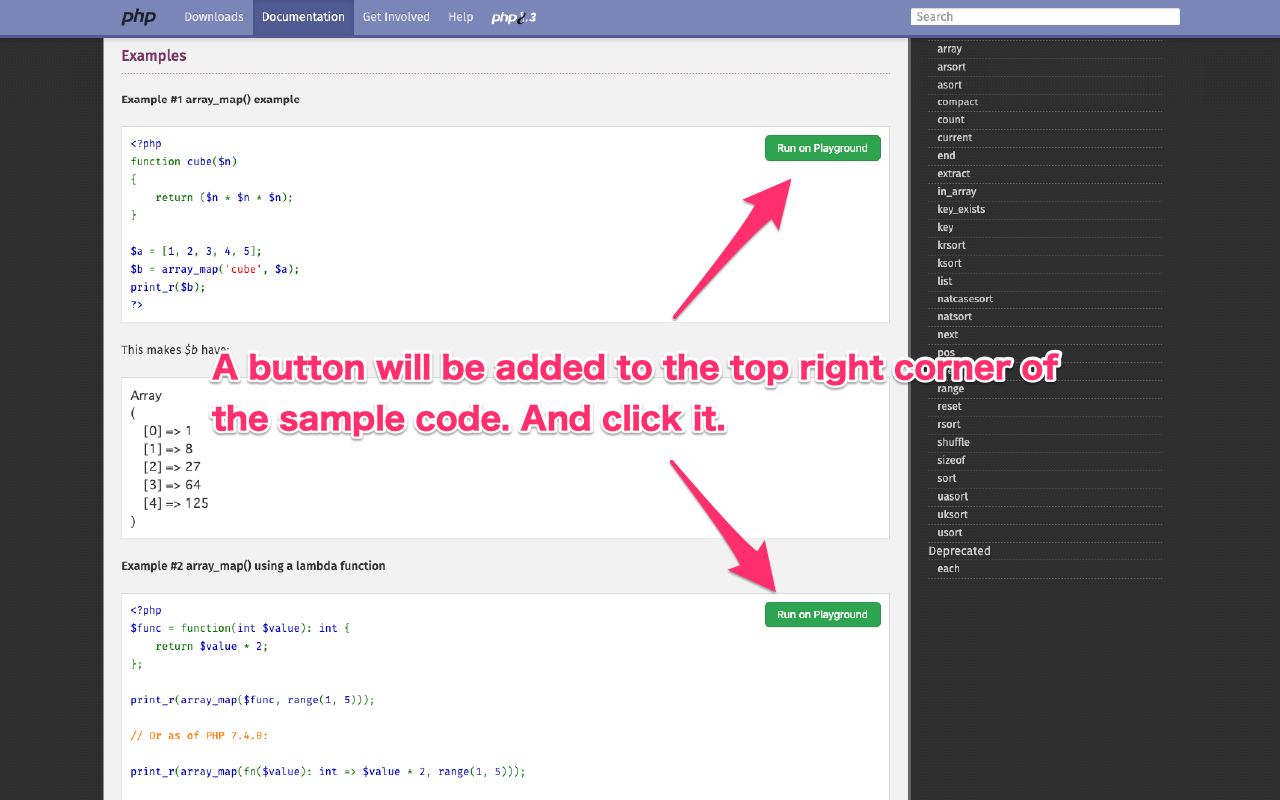Image resolution: width=1280 pixels, height=800 pixels.
Task: Open the each function under Deprecated
Action: 947,568
